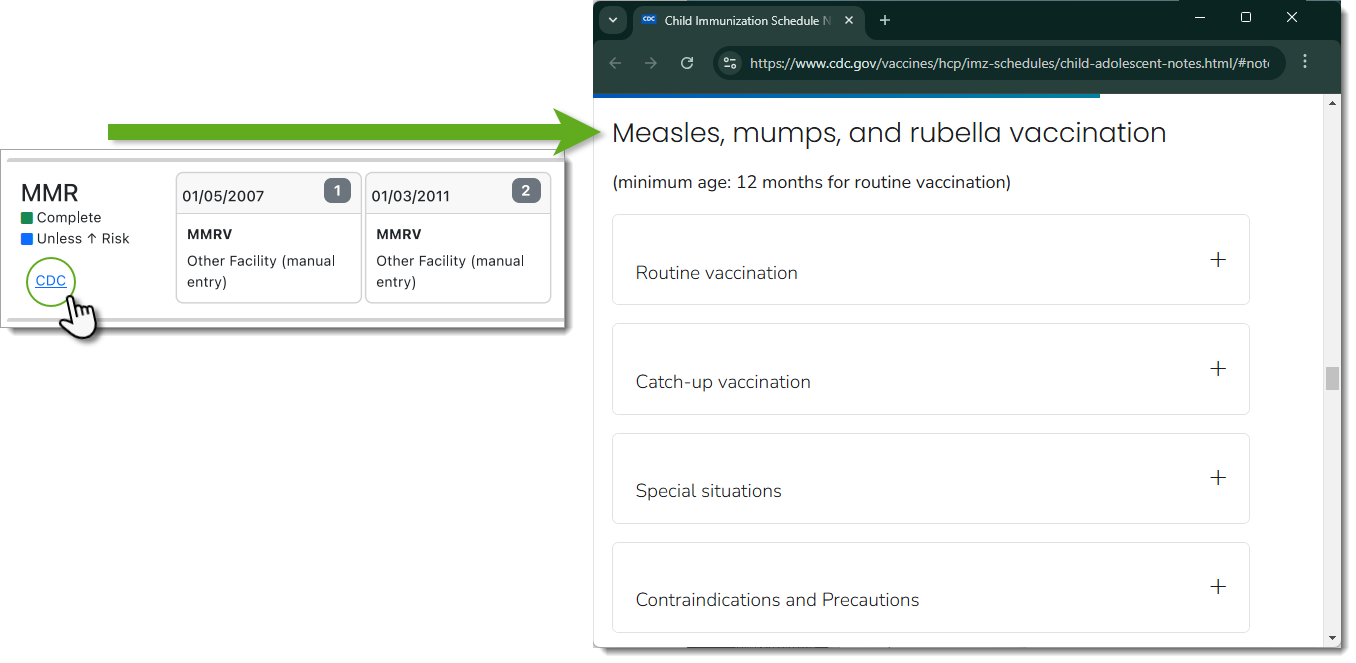Open the Chrome three-dot menu
Screen dimensions: 1356x663
pos(1305,62)
